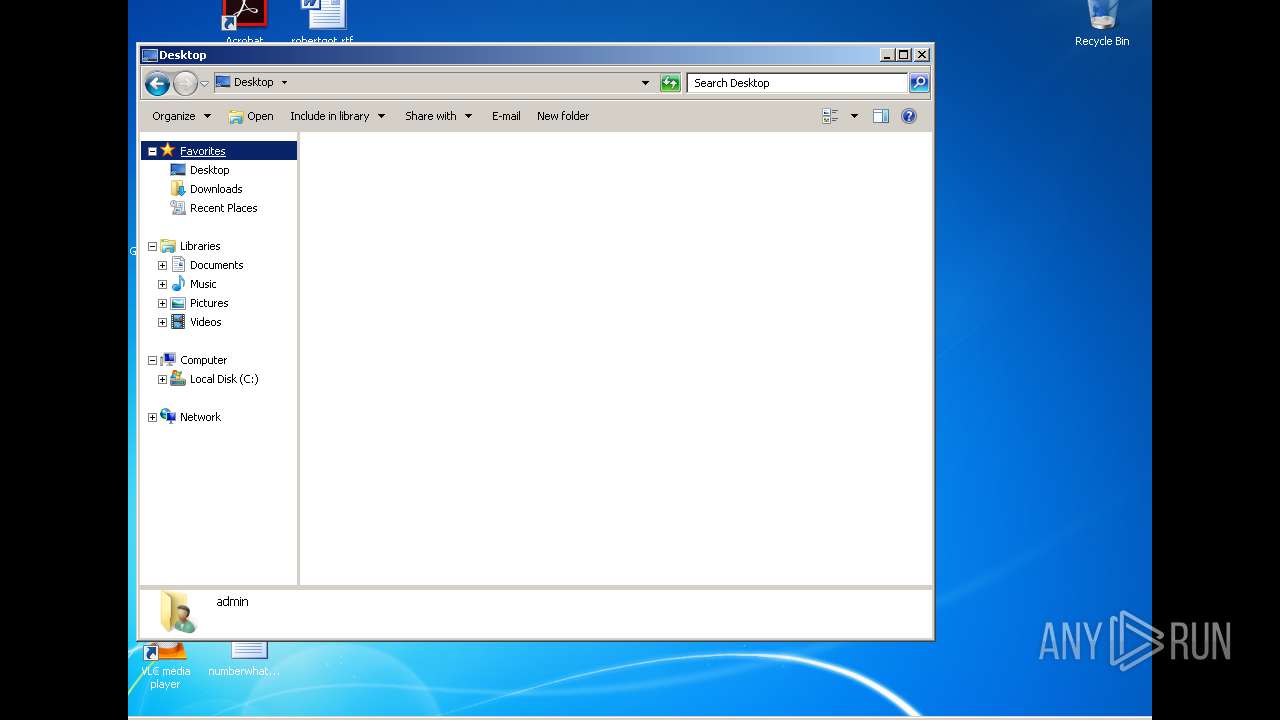Select Computer in the navigation pane
The height and width of the screenshot is (720, 1280).
(x=203, y=360)
